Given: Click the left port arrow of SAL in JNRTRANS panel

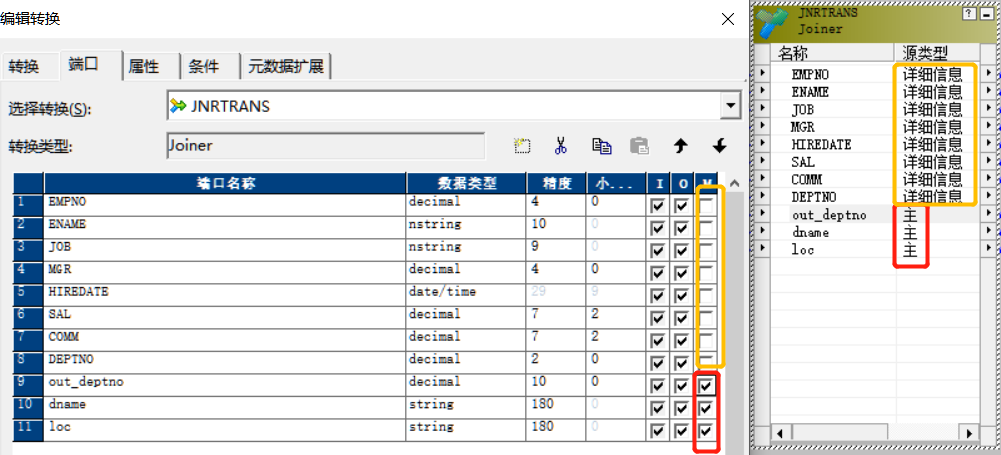Looking at the screenshot, I should click(762, 161).
